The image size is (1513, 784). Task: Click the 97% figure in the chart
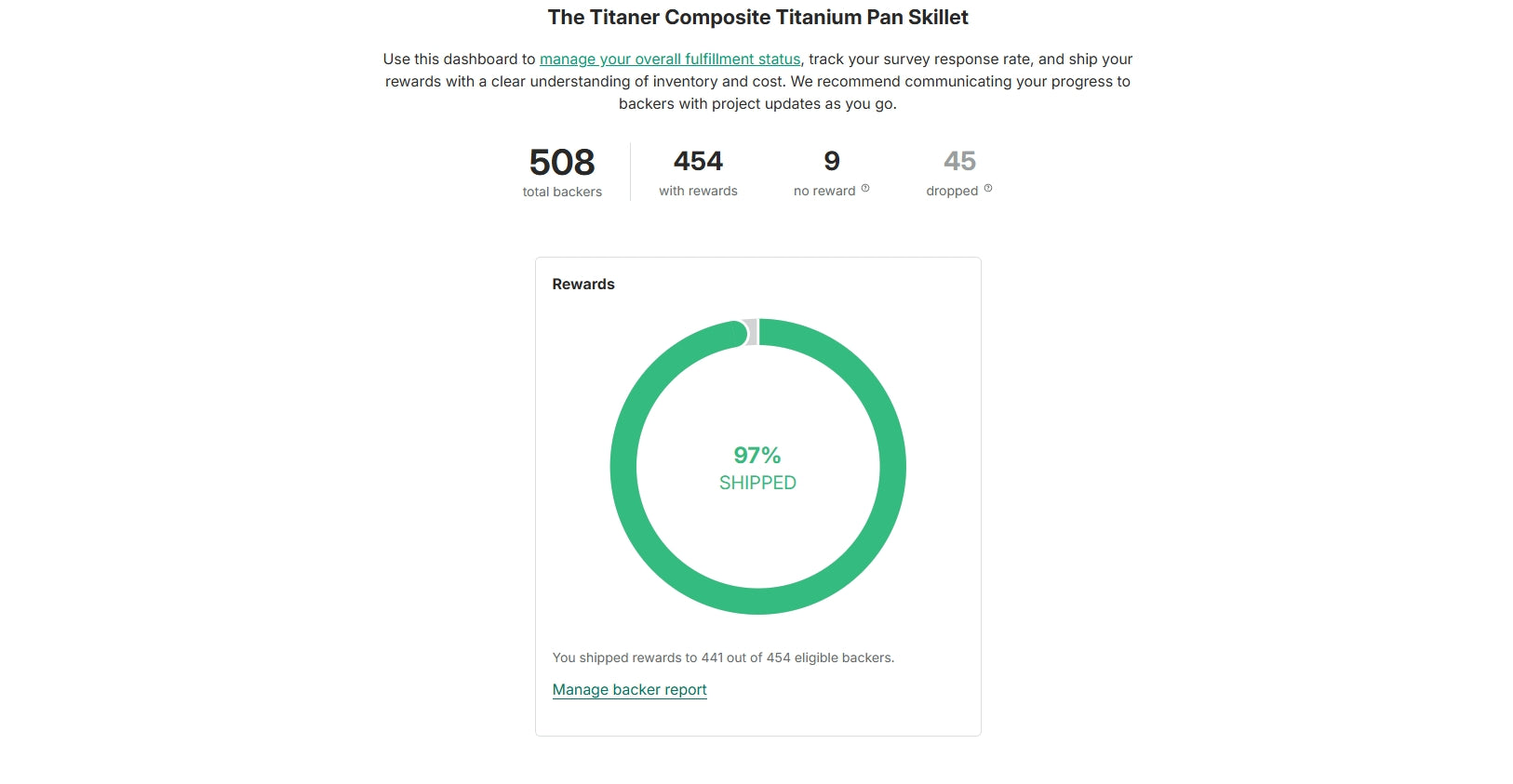point(757,456)
